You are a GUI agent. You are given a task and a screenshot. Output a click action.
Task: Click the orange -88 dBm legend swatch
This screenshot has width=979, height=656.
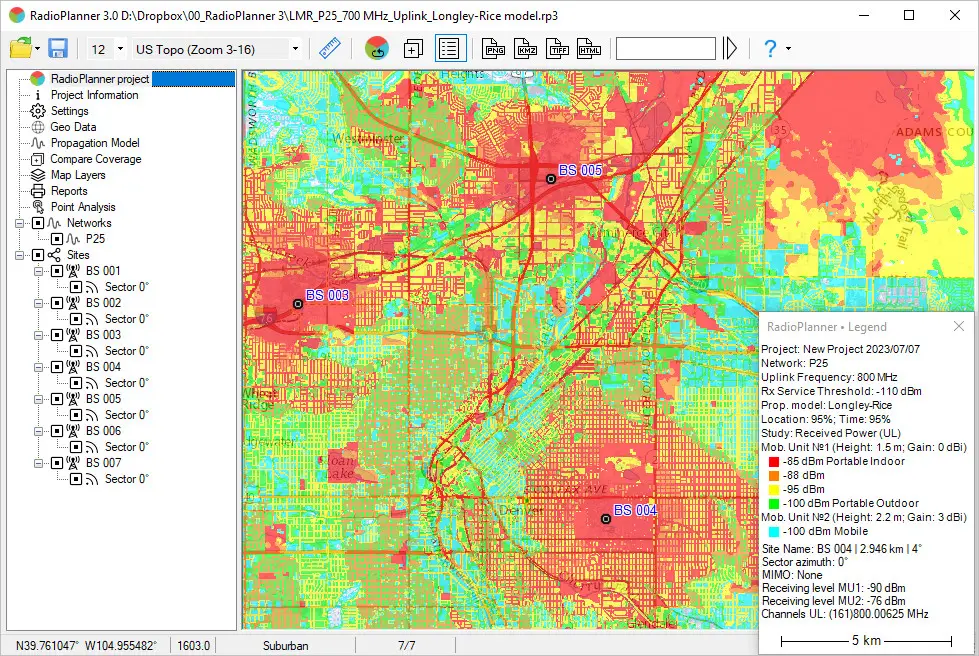(774, 476)
